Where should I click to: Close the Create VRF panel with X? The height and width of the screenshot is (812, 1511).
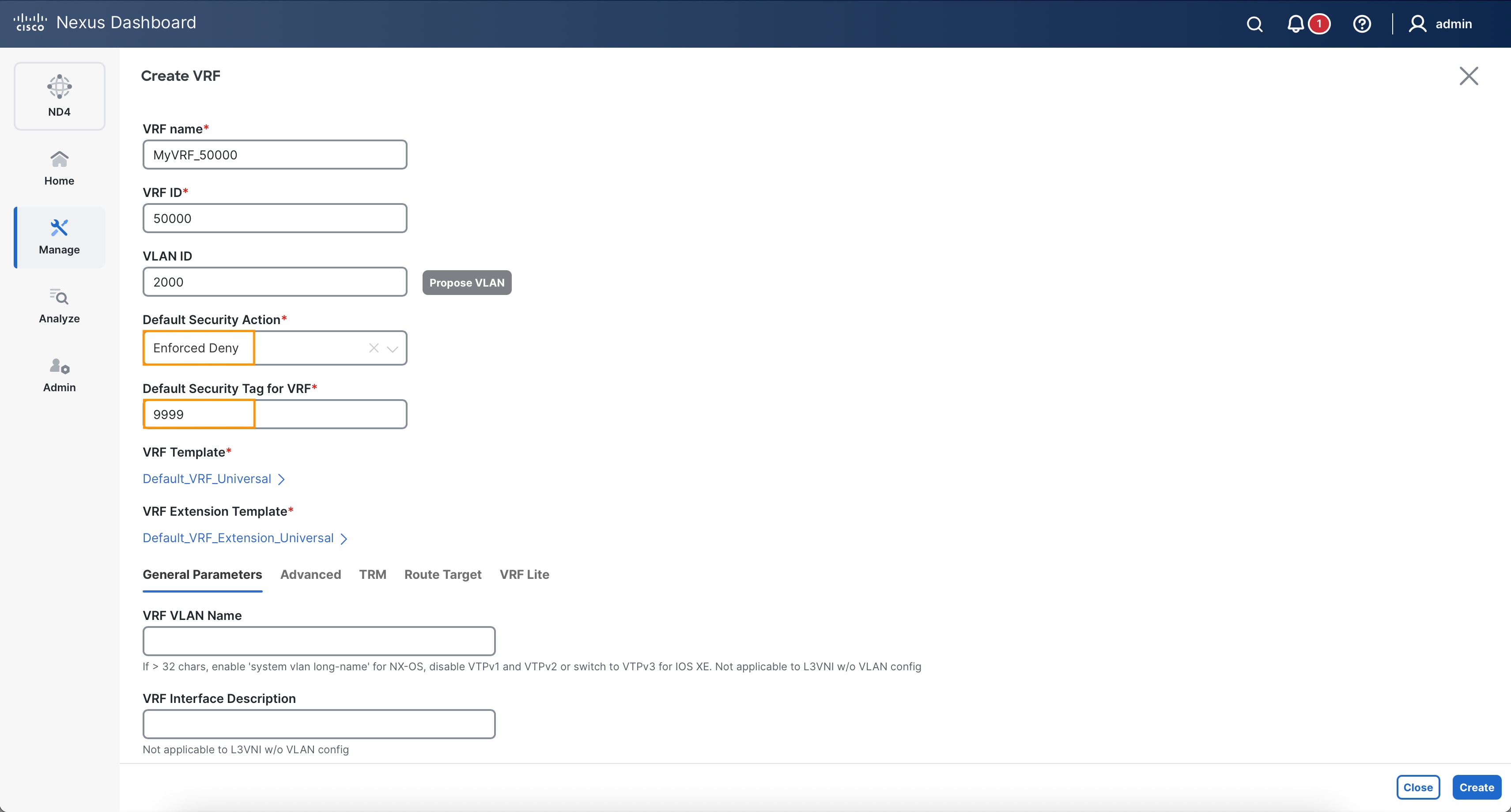point(1468,76)
